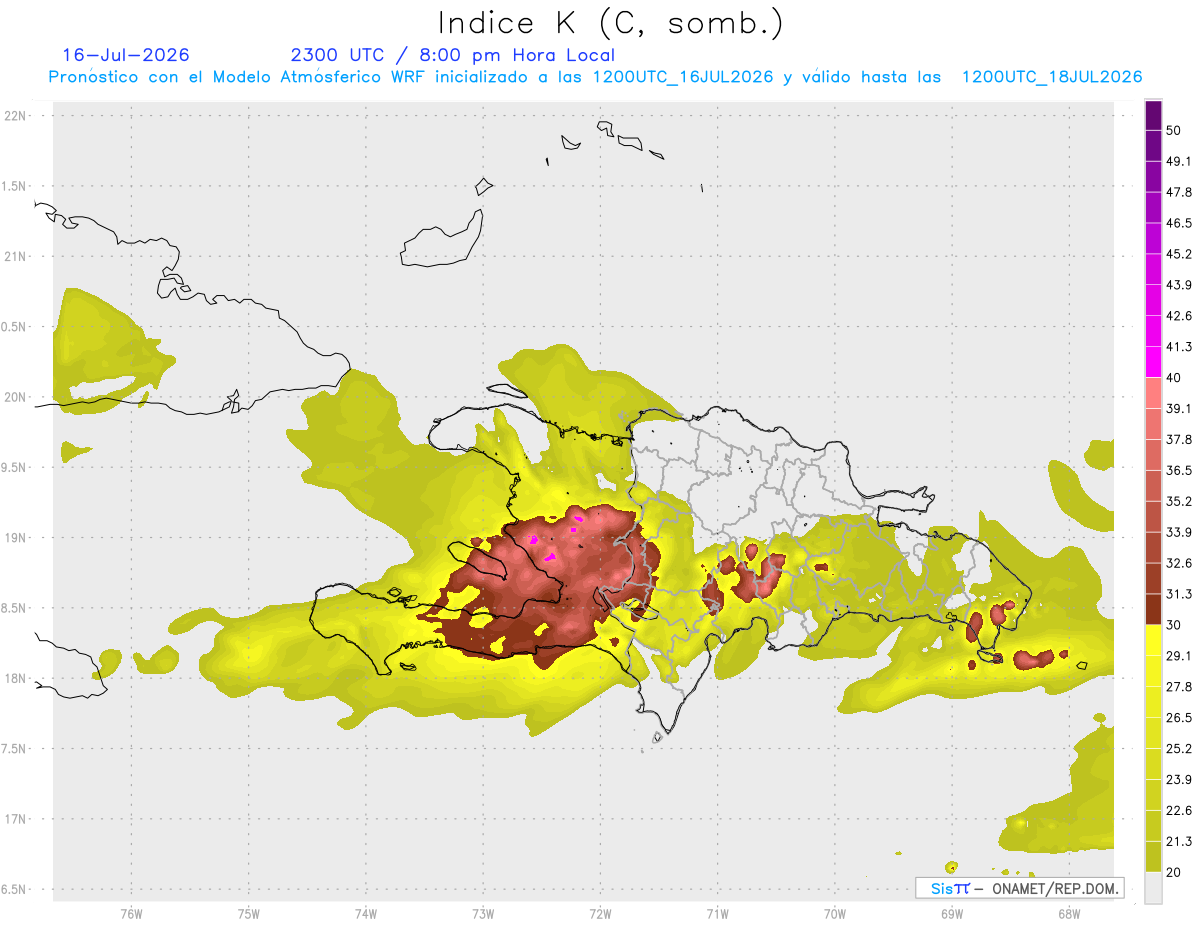Click the "SisTT - ONAMET/REP.DOM." credit box
Viewport: 1200px width, 927px height.
(1019, 888)
